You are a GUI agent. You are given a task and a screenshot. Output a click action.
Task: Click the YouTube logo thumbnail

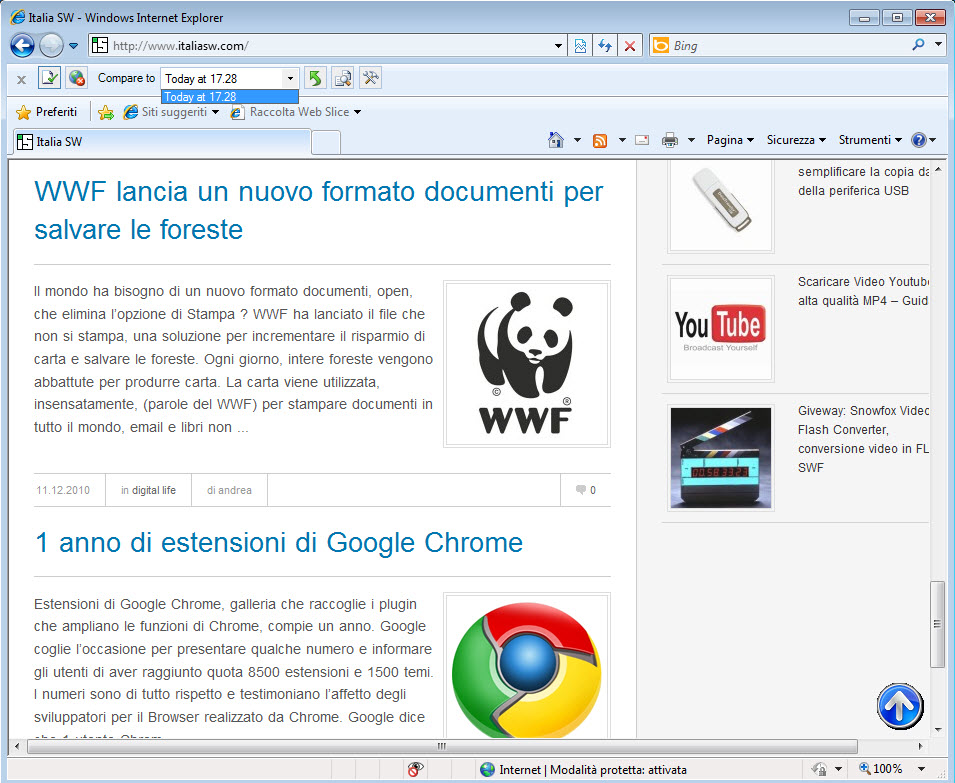(721, 329)
